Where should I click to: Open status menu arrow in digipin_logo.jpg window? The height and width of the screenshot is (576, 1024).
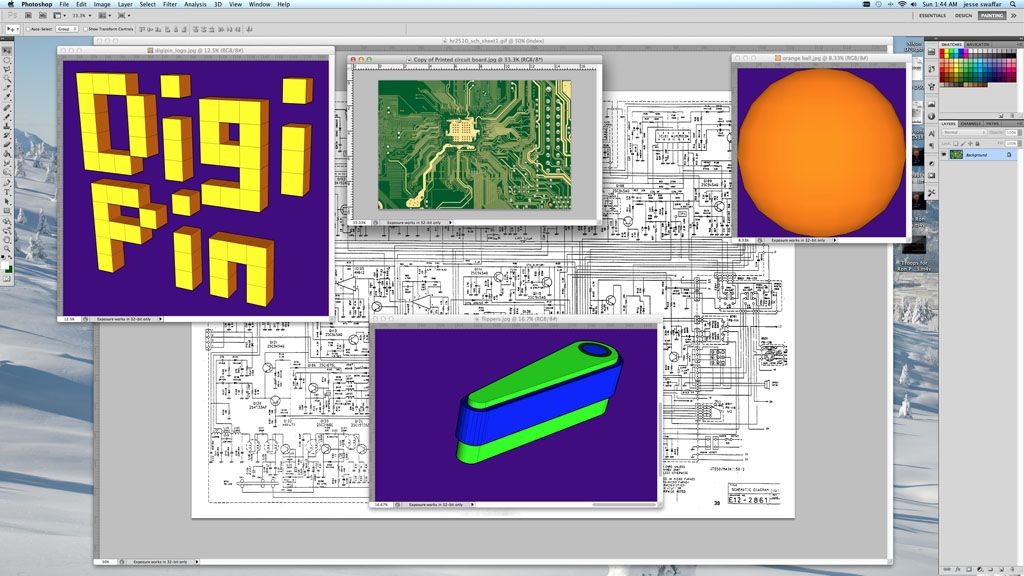(160, 319)
